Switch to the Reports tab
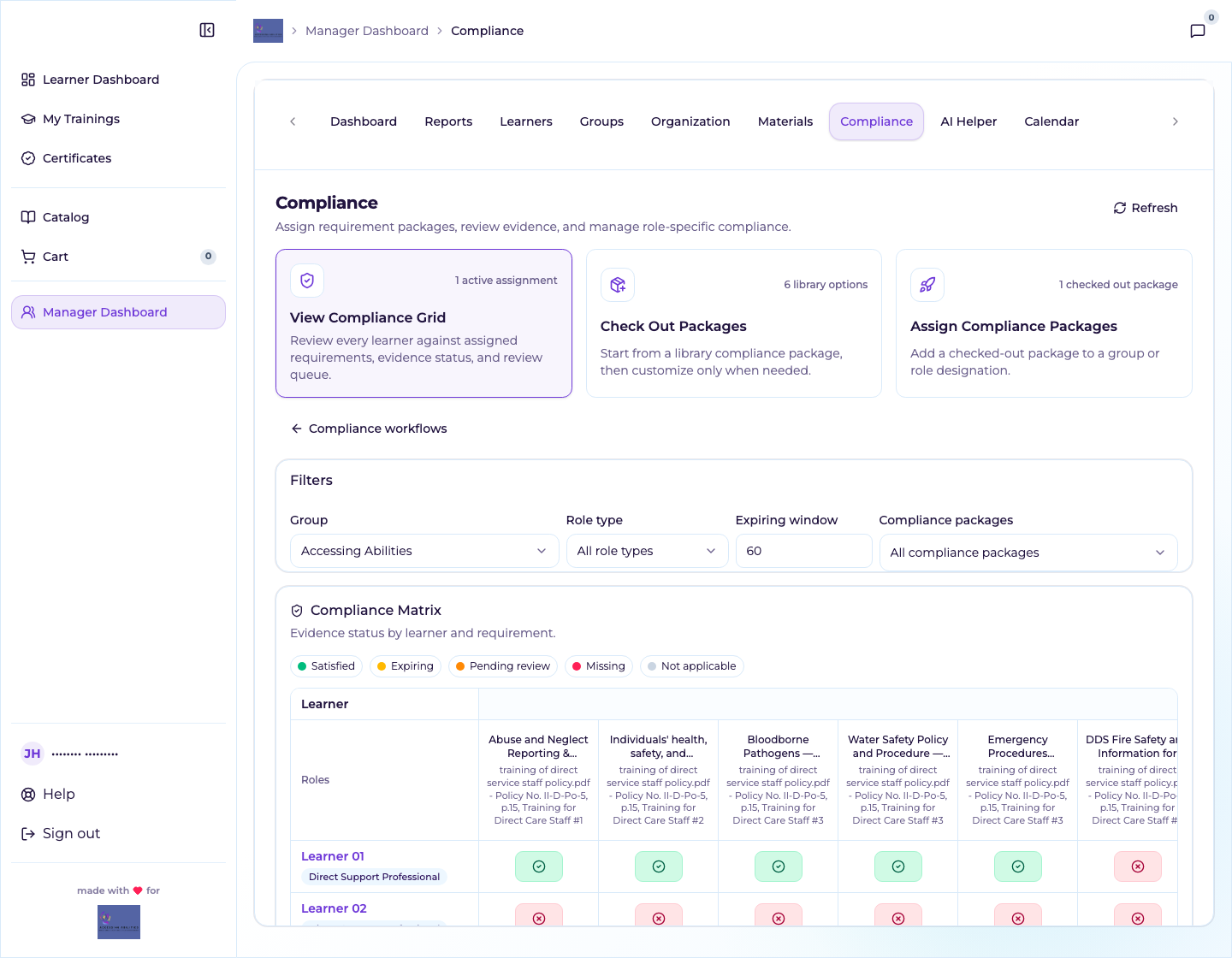This screenshot has width=1232, height=958. (448, 121)
